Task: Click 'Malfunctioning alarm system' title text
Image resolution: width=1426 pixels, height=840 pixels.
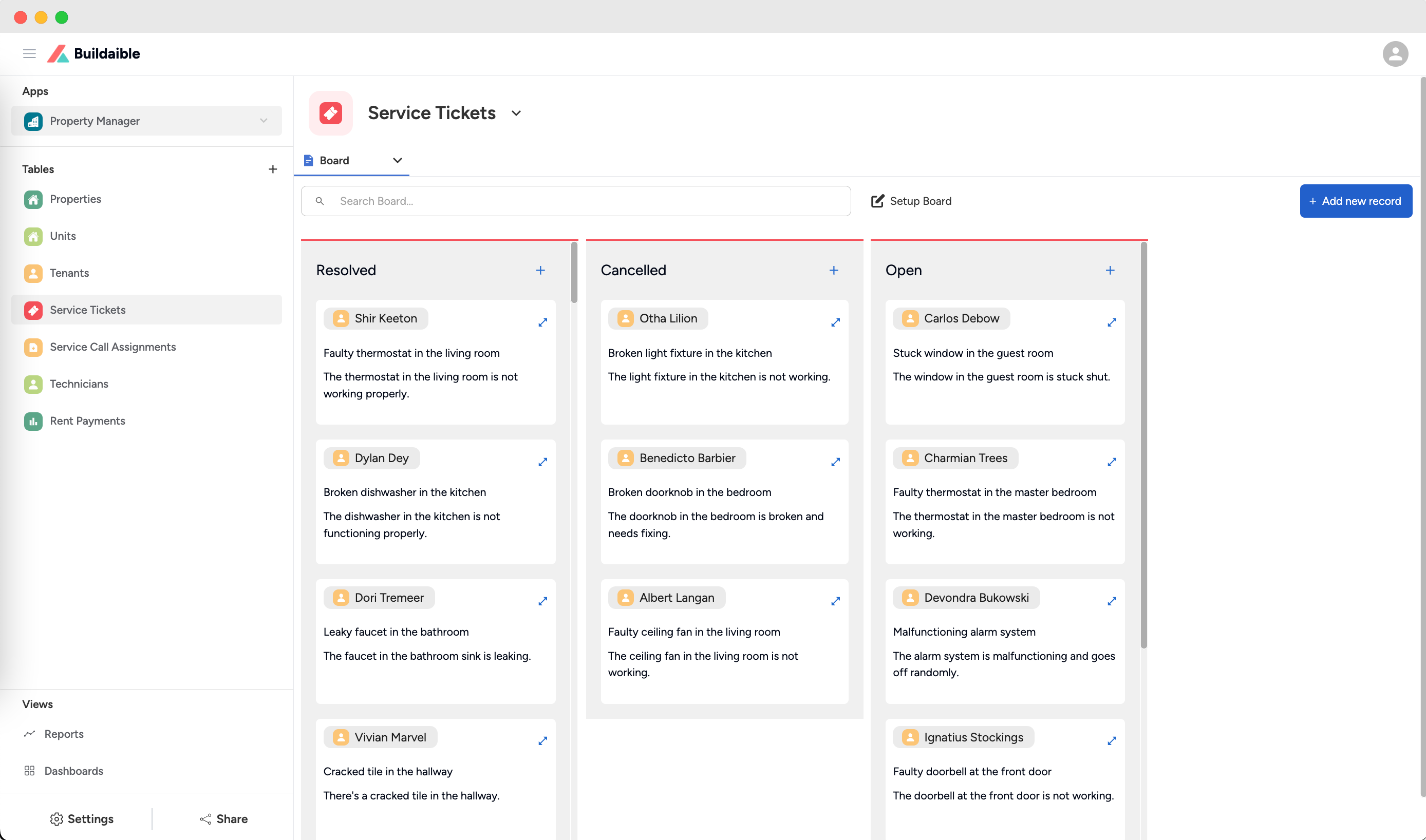Action: [x=964, y=632]
